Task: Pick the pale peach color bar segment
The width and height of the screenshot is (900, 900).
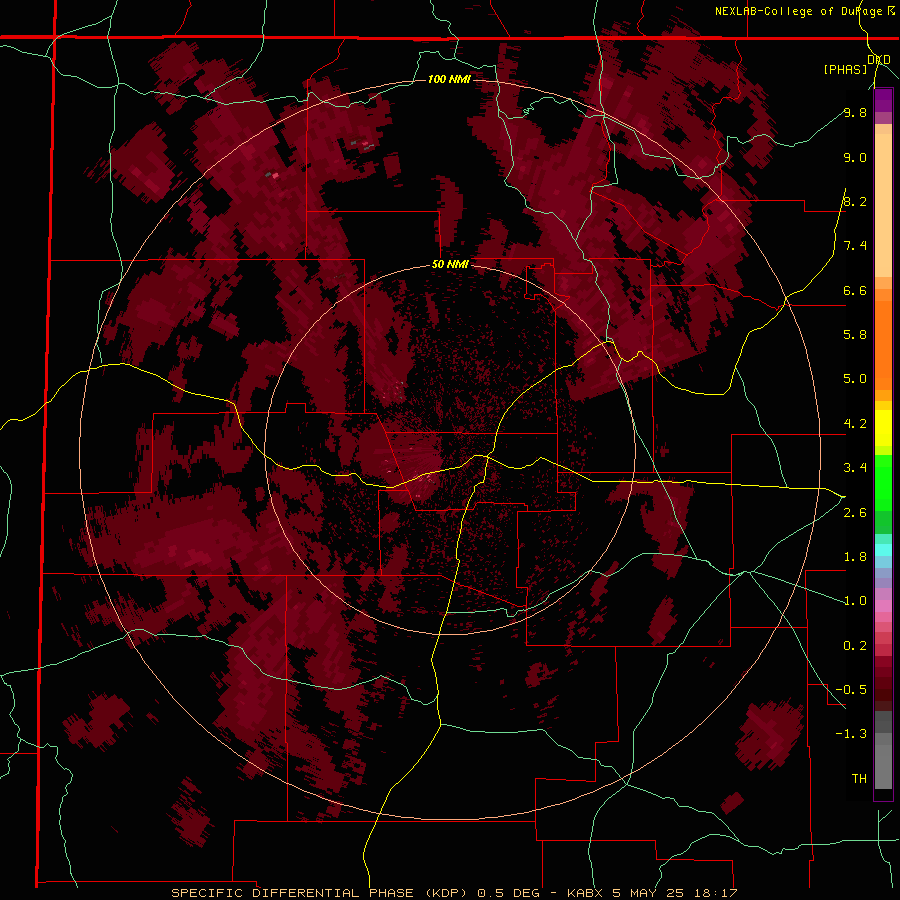Action: 883,205
